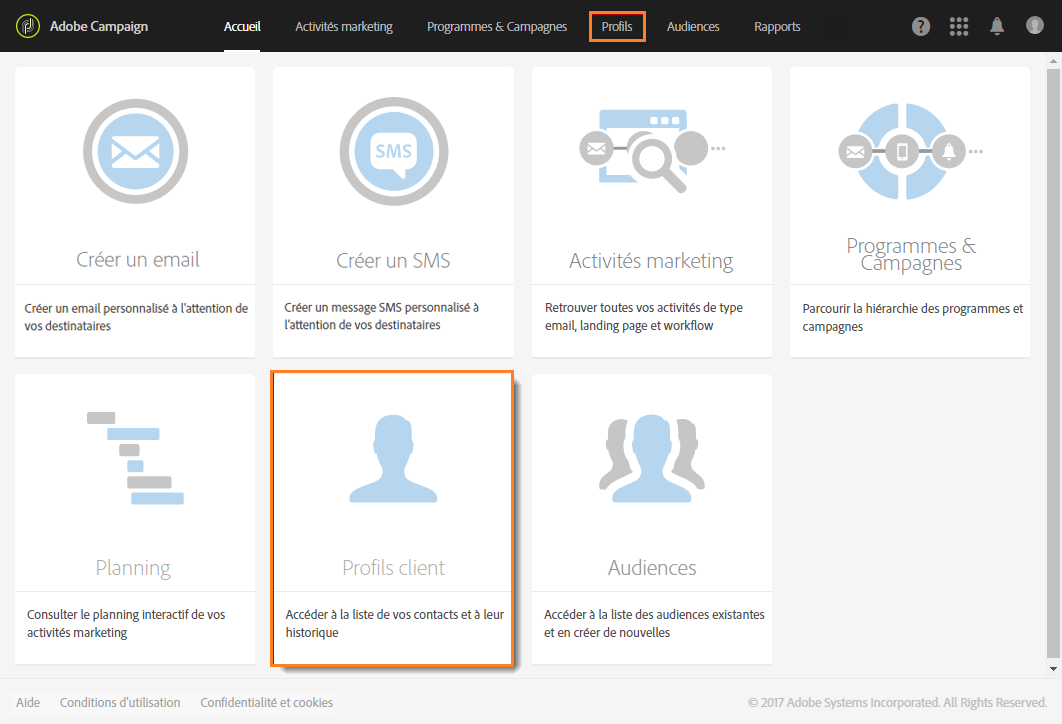This screenshot has height=724, width=1062.
Task: Open the Planning card title
Action: (133, 568)
